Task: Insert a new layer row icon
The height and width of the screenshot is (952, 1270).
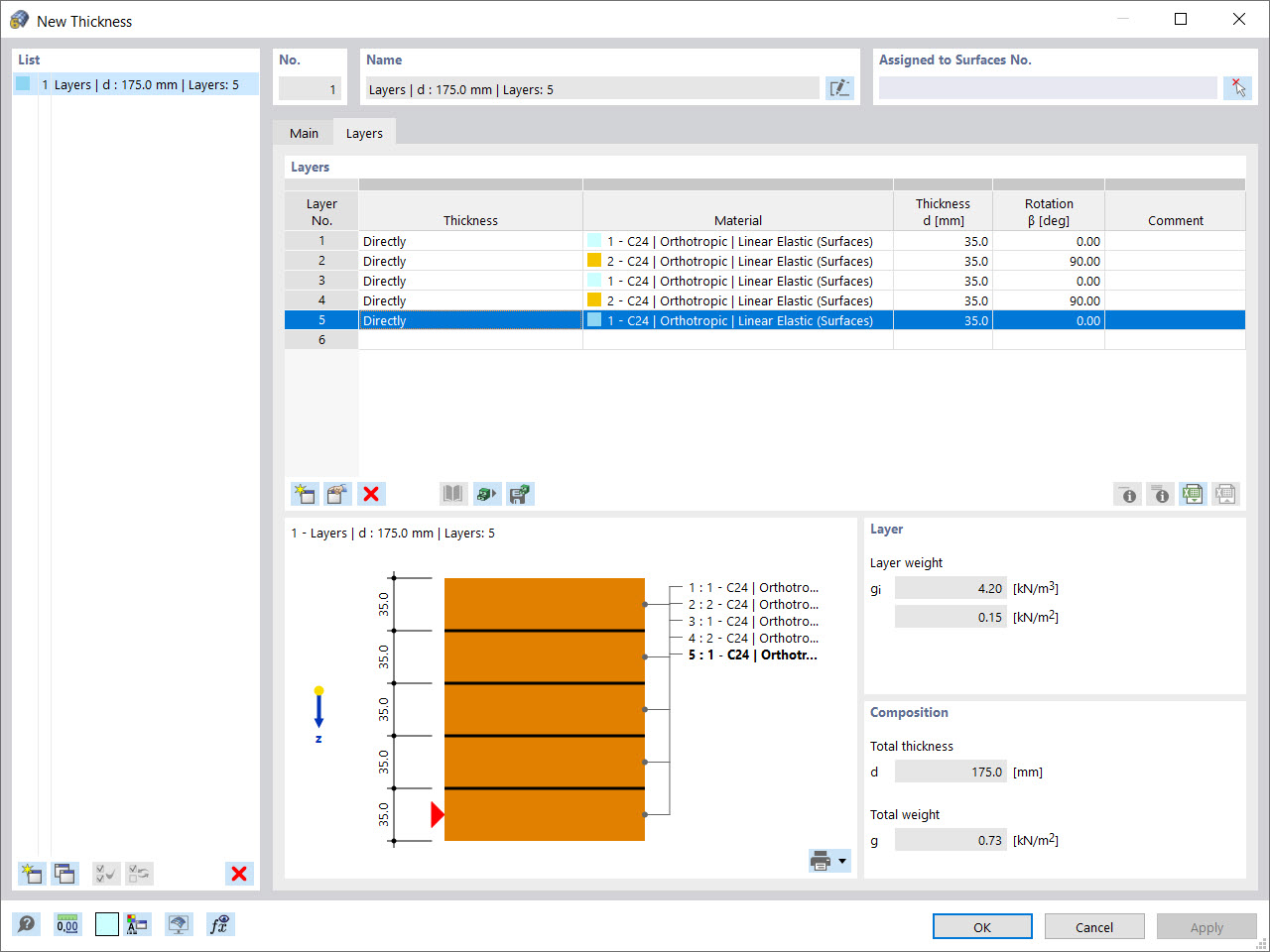Action: pos(305,494)
